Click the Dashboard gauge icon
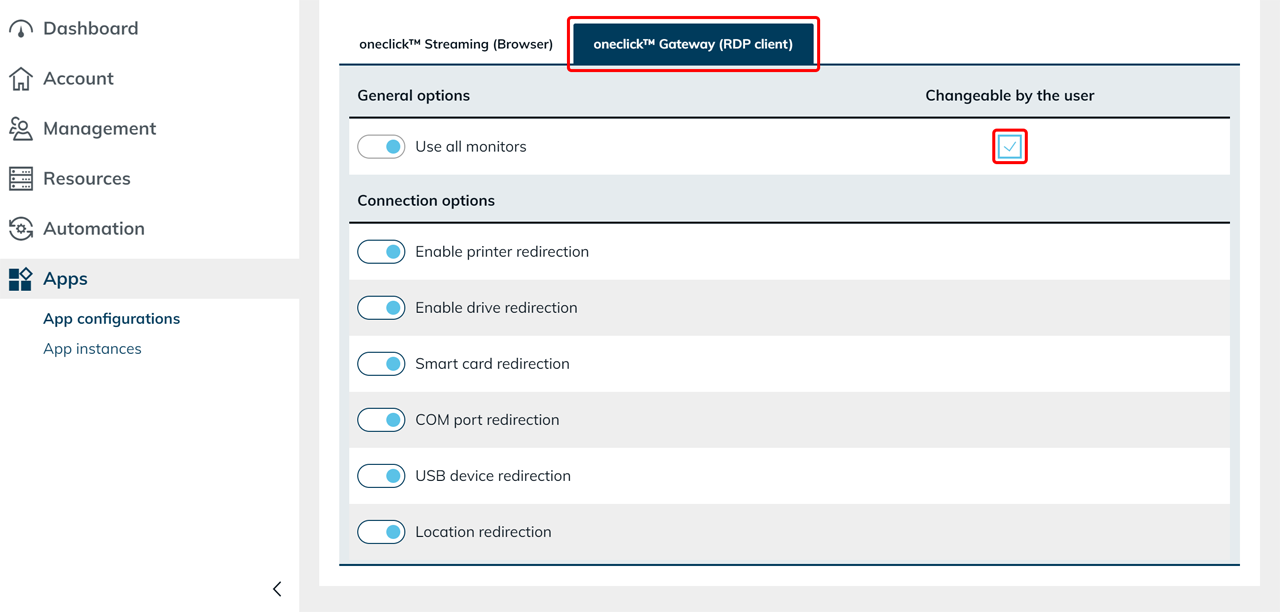 [x=21, y=29]
